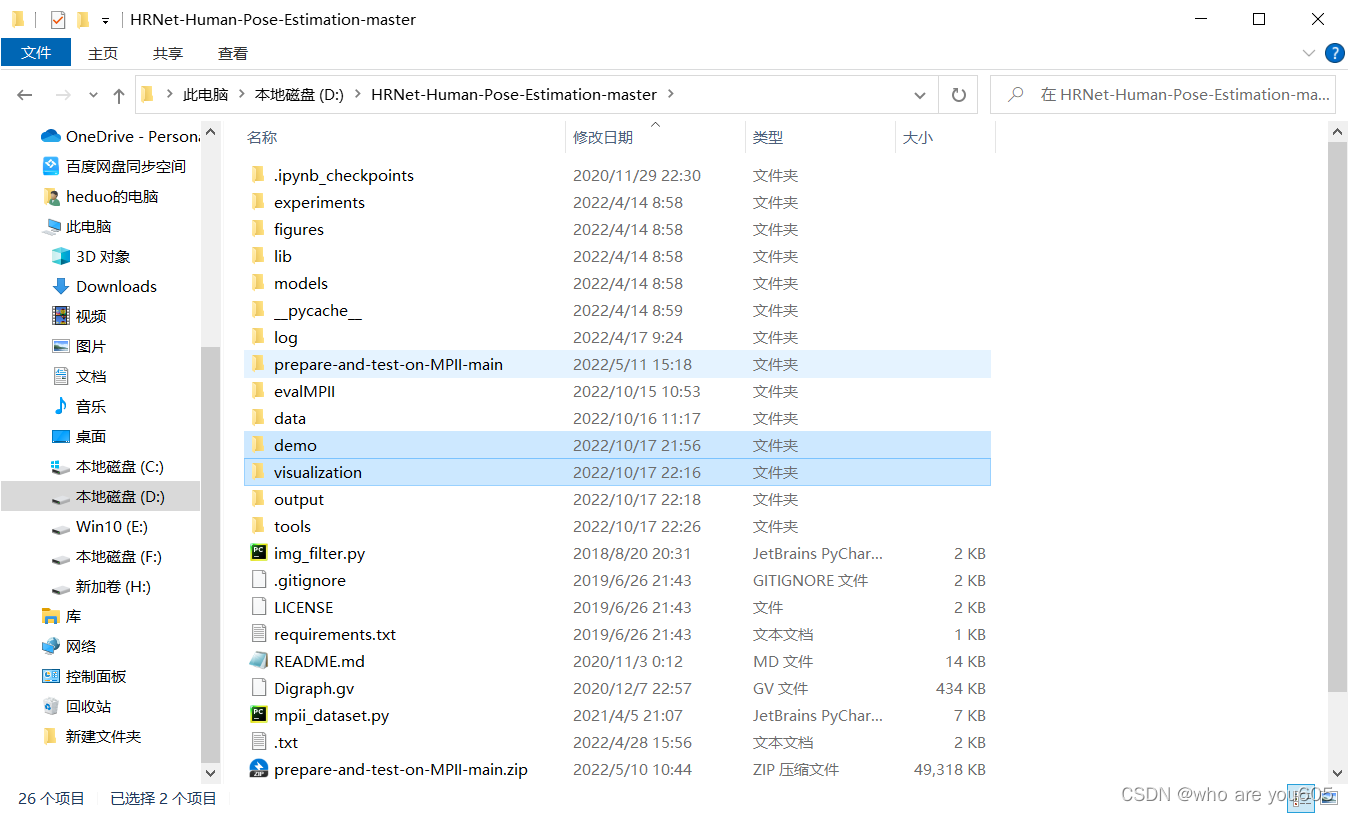Click the Refresh button beside the address bar
Screen dimensions: 1349x814
[x=957, y=94]
